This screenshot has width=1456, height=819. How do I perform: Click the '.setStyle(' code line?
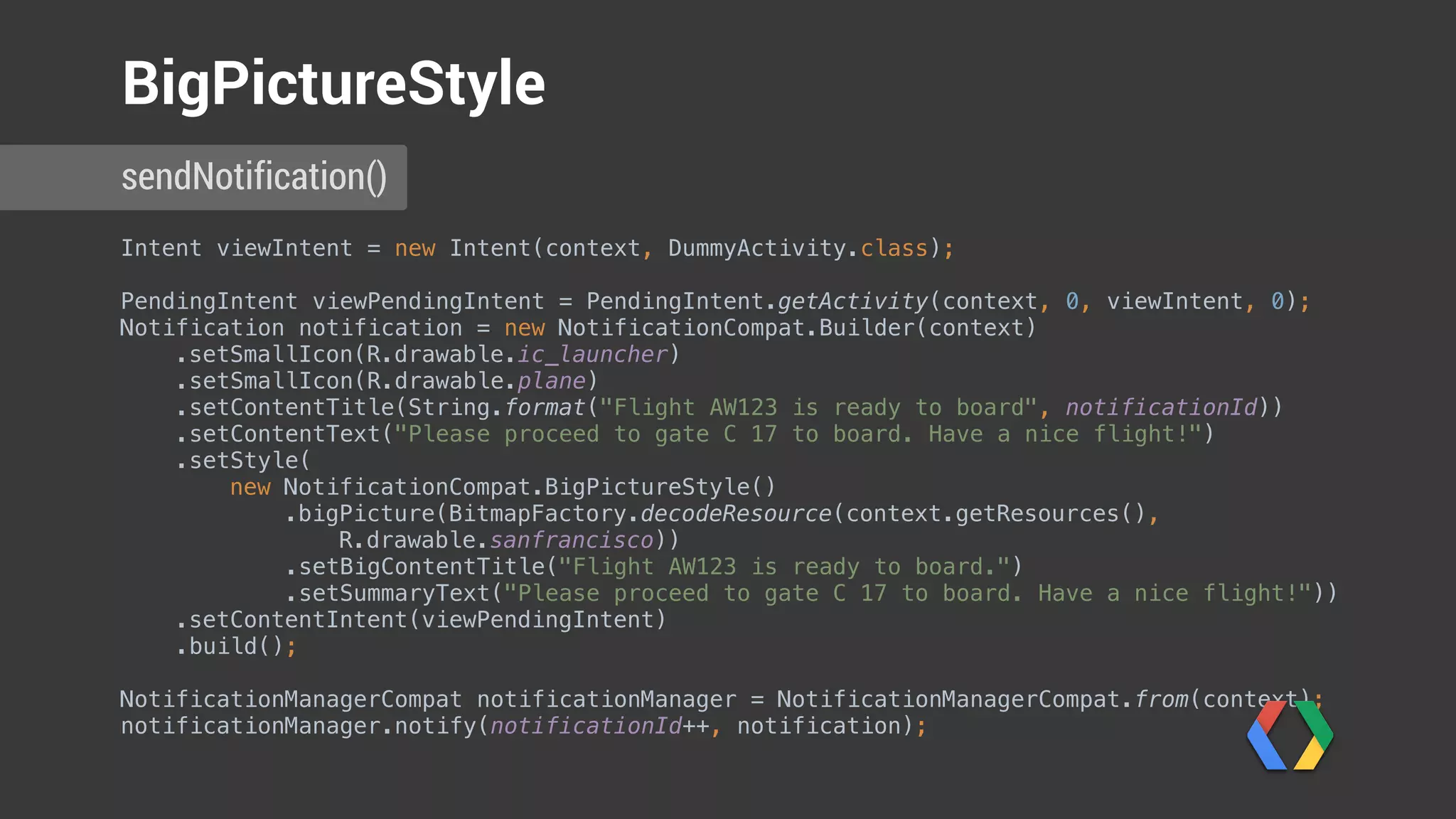[x=244, y=461]
